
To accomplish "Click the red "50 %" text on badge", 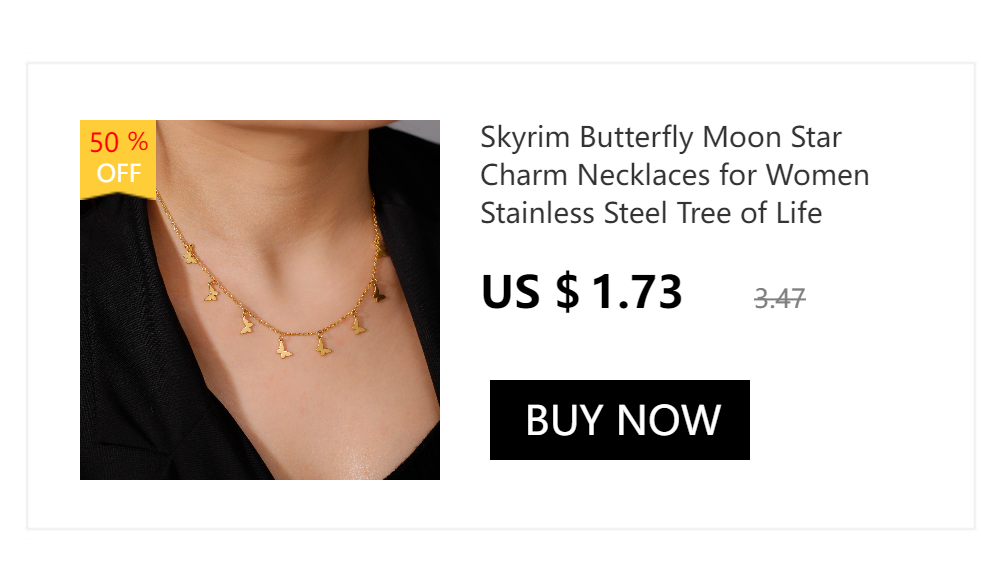I will click(119, 142).
